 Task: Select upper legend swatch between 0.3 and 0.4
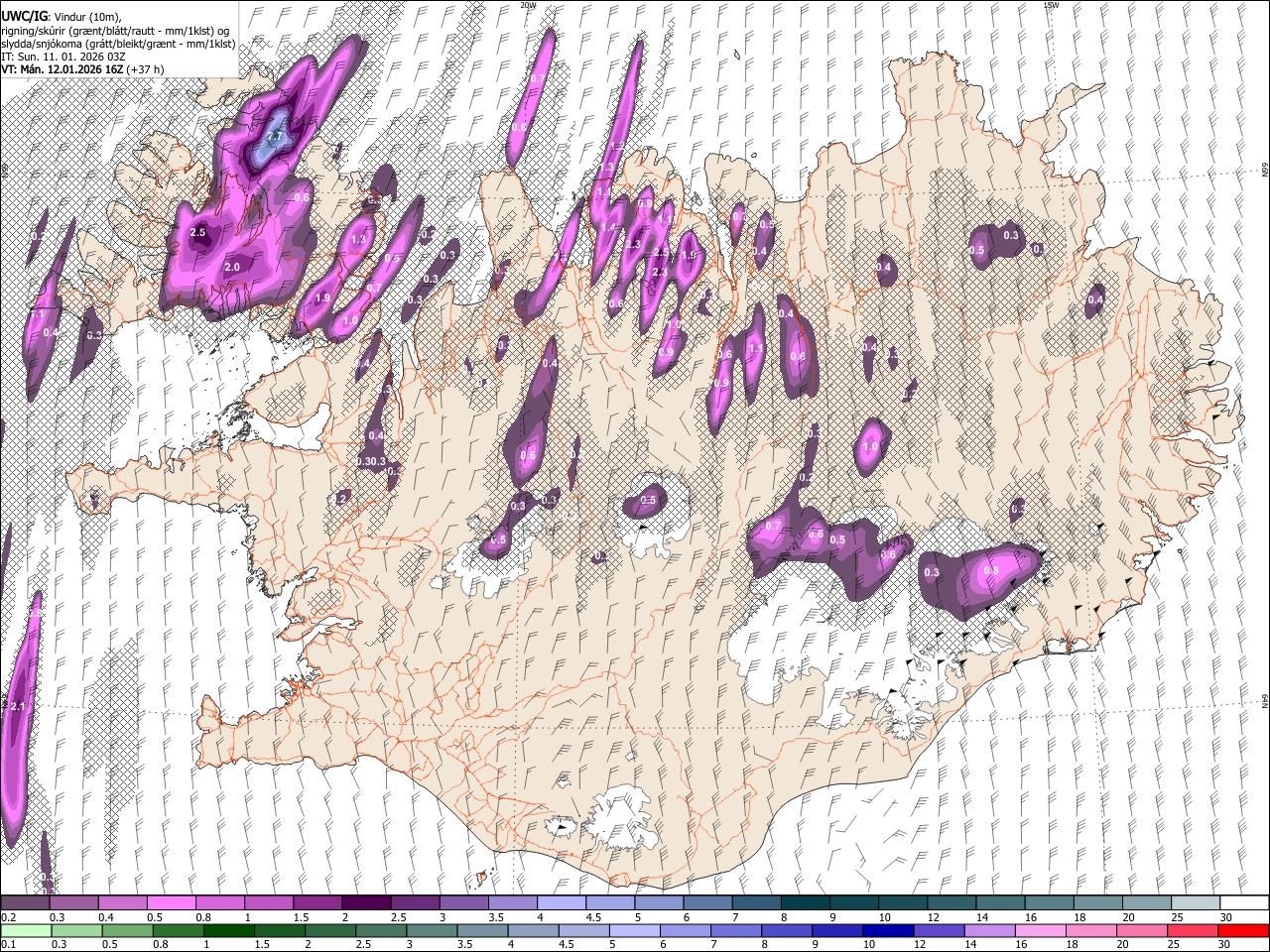(73, 903)
